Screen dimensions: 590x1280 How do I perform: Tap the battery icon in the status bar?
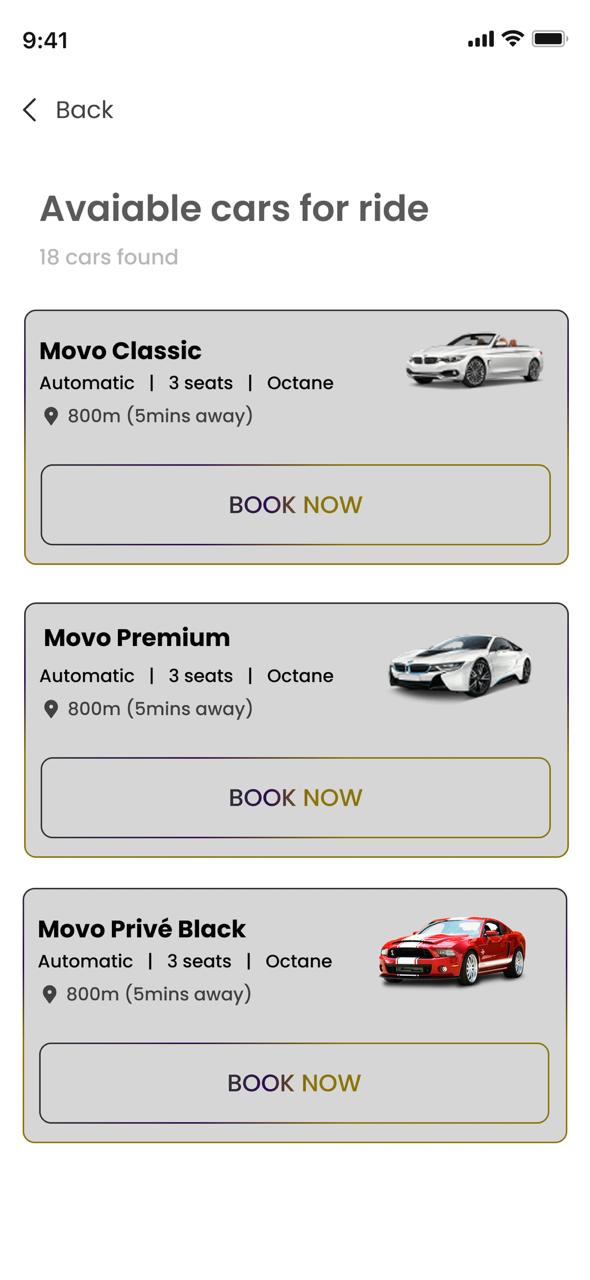tap(548, 38)
